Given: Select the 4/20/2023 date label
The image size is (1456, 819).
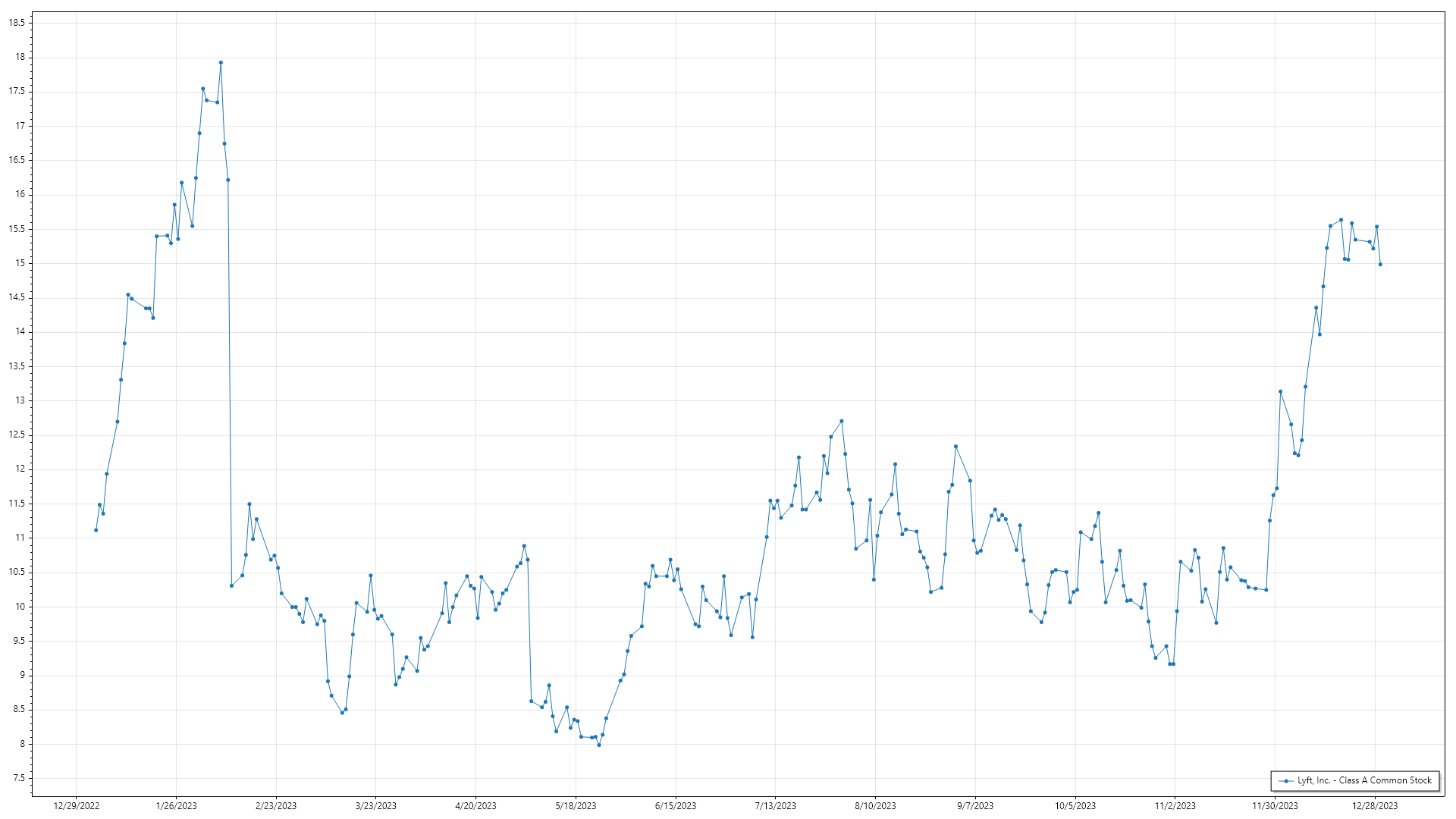Looking at the screenshot, I should tap(475, 805).
